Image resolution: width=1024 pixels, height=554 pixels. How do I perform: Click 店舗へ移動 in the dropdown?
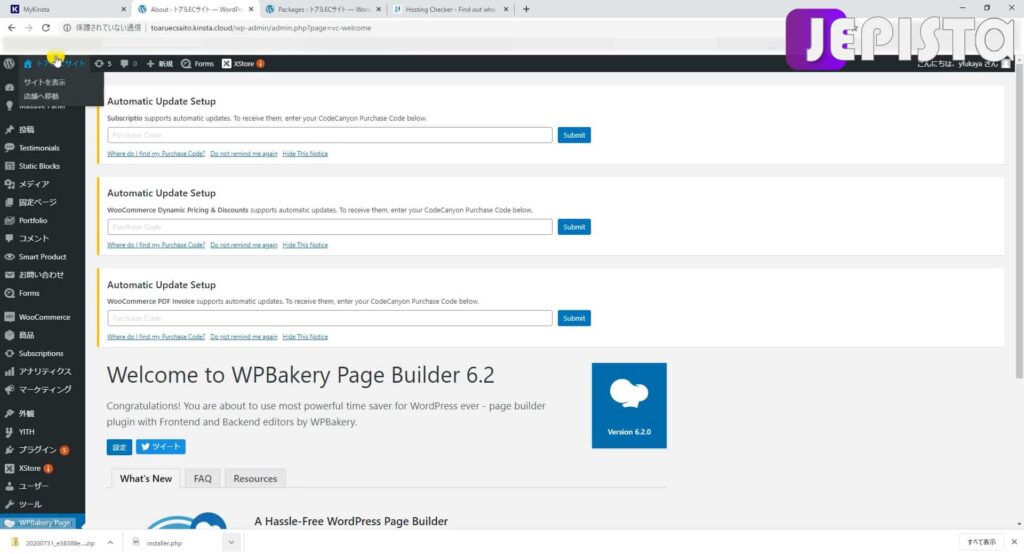coord(41,96)
